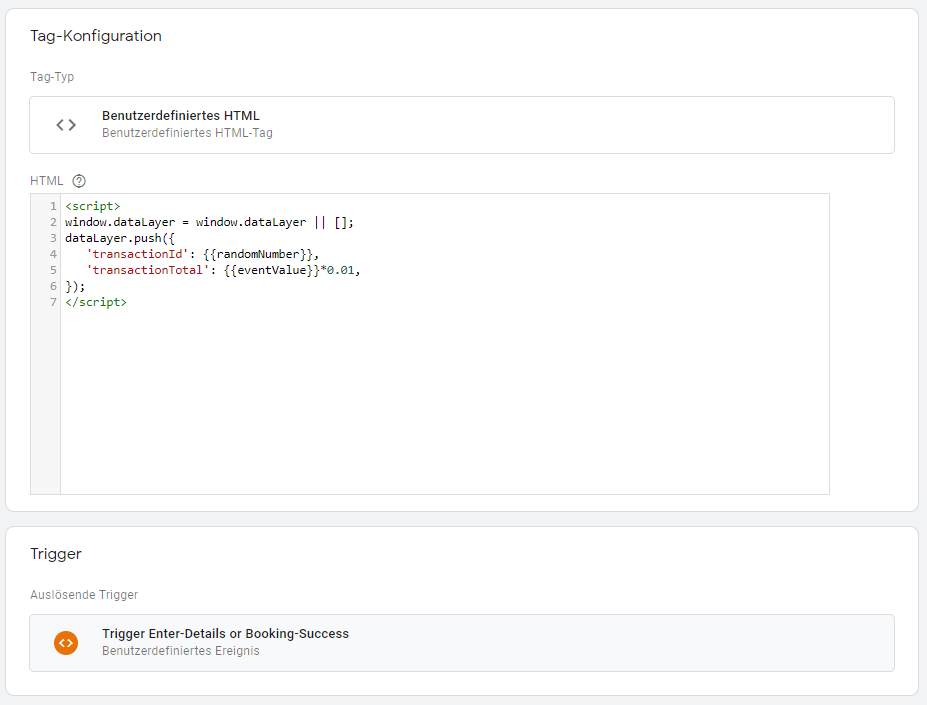Click the 'transactionId' code line

tap(203, 254)
